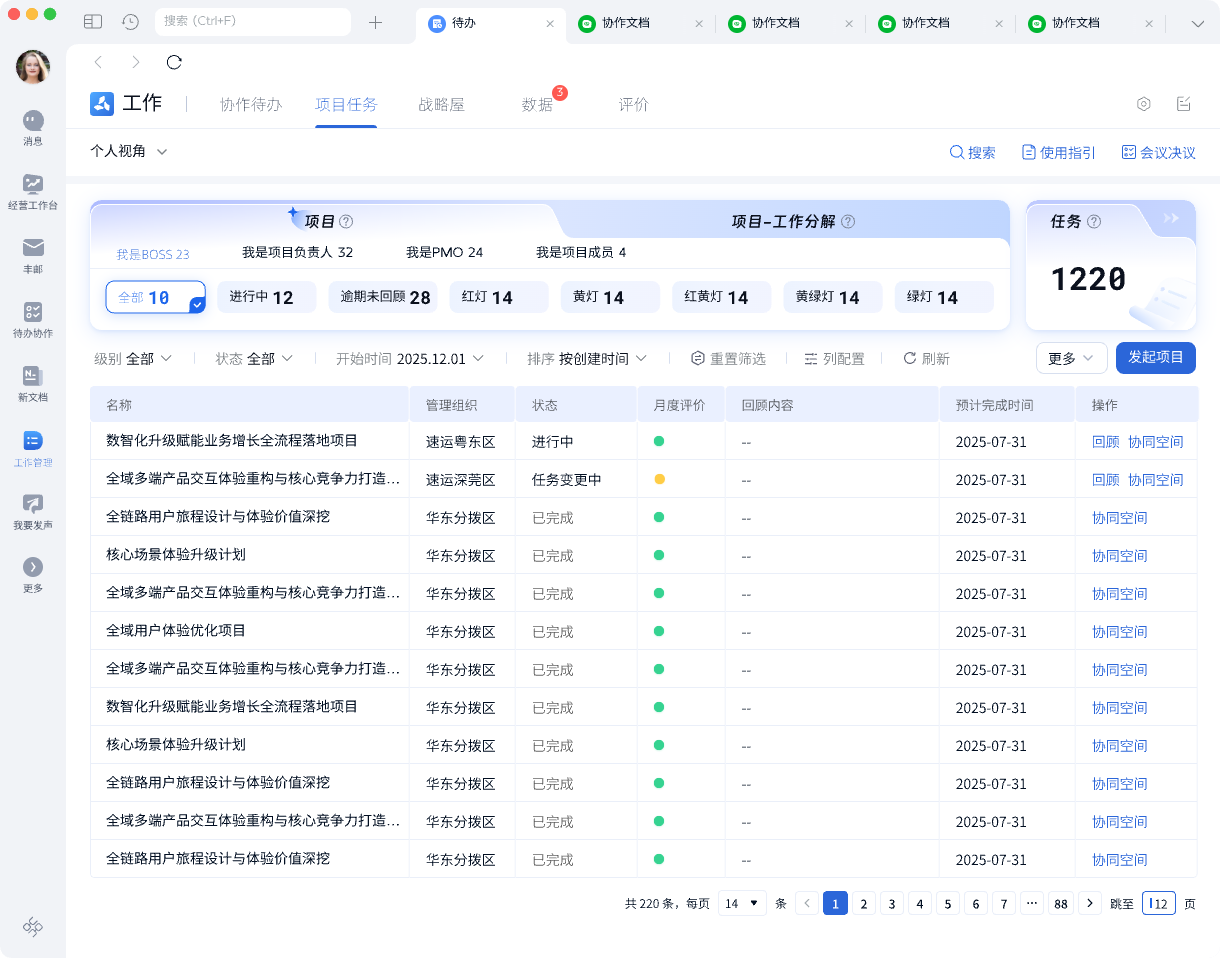Open the 数据 tab with badge
Image resolution: width=1220 pixels, height=958 pixels.
537,103
